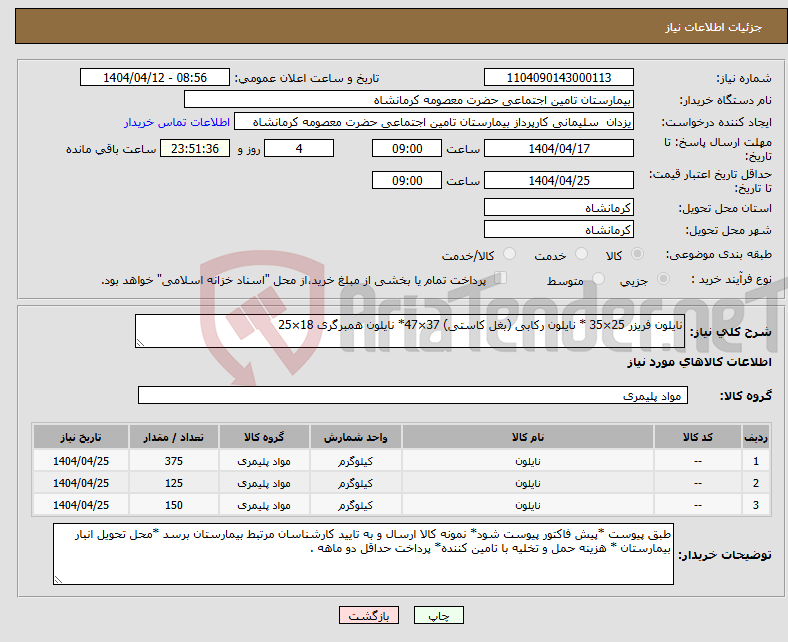Image resolution: width=788 pixels, height=642 pixels.
Task: Click نایلون item name in row 3
Action: (x=528, y=505)
